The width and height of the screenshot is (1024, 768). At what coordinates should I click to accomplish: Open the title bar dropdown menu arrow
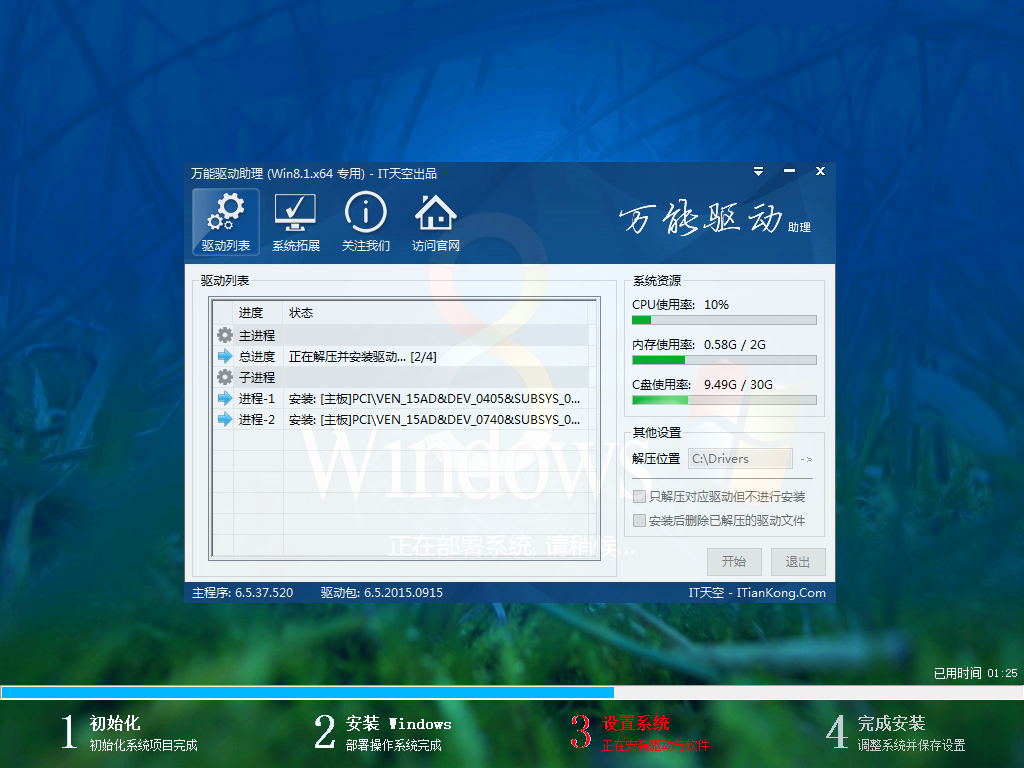coord(758,171)
